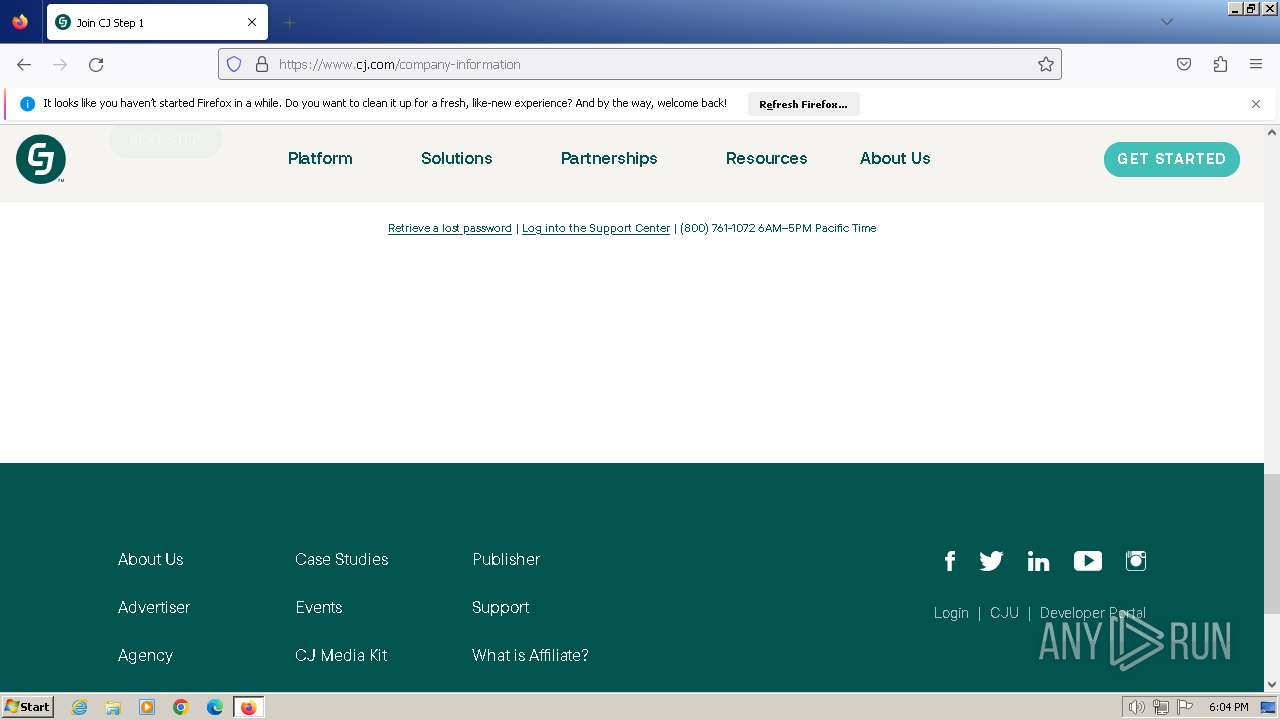Launch Internet Explorer from taskbar
1280x720 pixels.
click(79, 707)
